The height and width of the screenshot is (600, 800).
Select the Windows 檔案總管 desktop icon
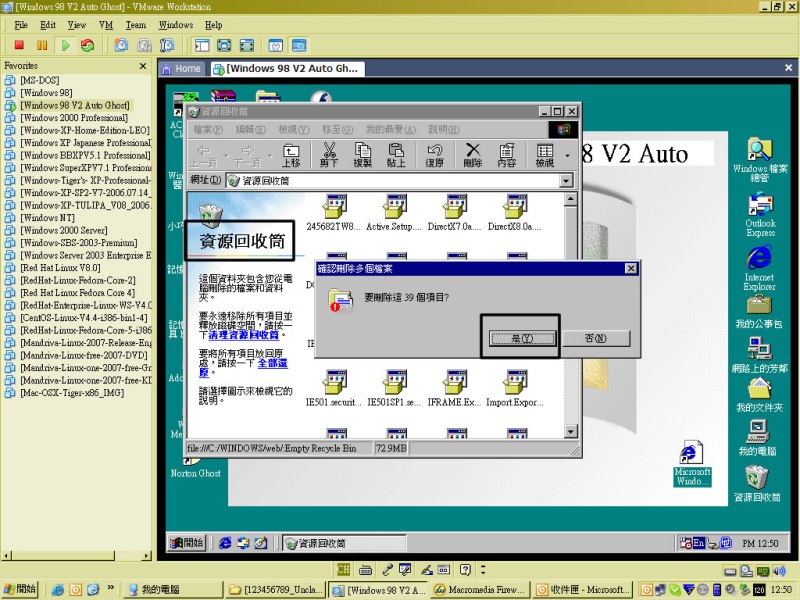pos(760,160)
